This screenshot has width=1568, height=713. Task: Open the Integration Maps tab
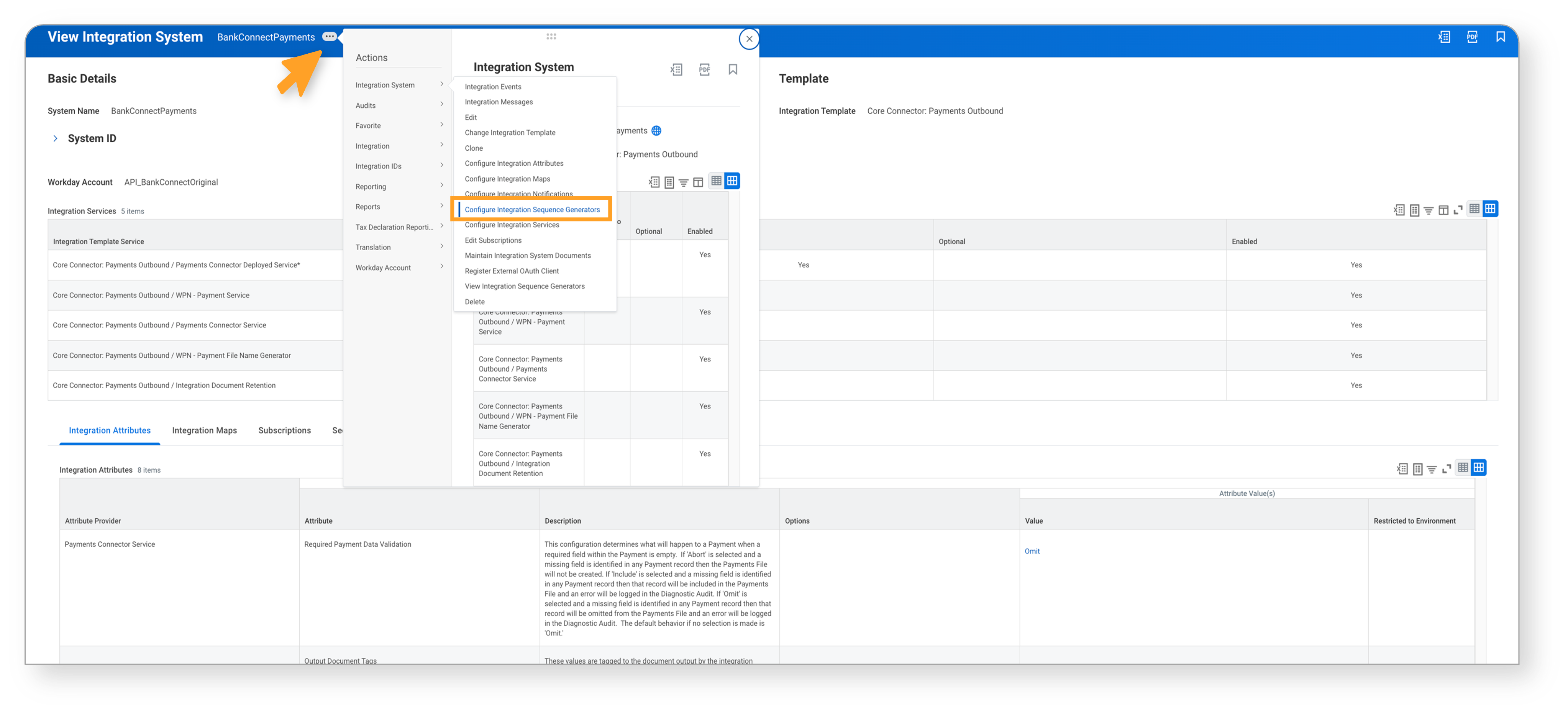click(x=205, y=430)
